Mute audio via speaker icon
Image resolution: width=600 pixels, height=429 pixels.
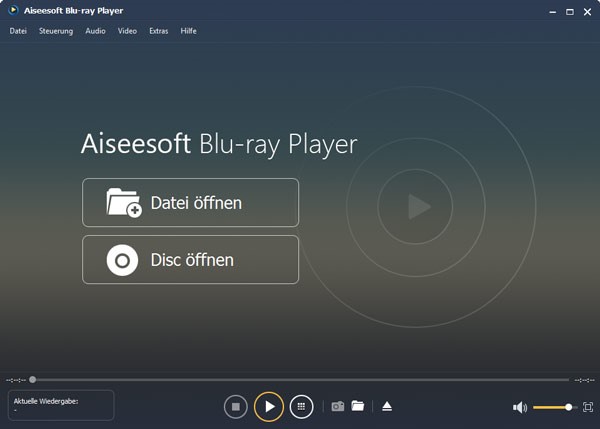click(x=519, y=407)
